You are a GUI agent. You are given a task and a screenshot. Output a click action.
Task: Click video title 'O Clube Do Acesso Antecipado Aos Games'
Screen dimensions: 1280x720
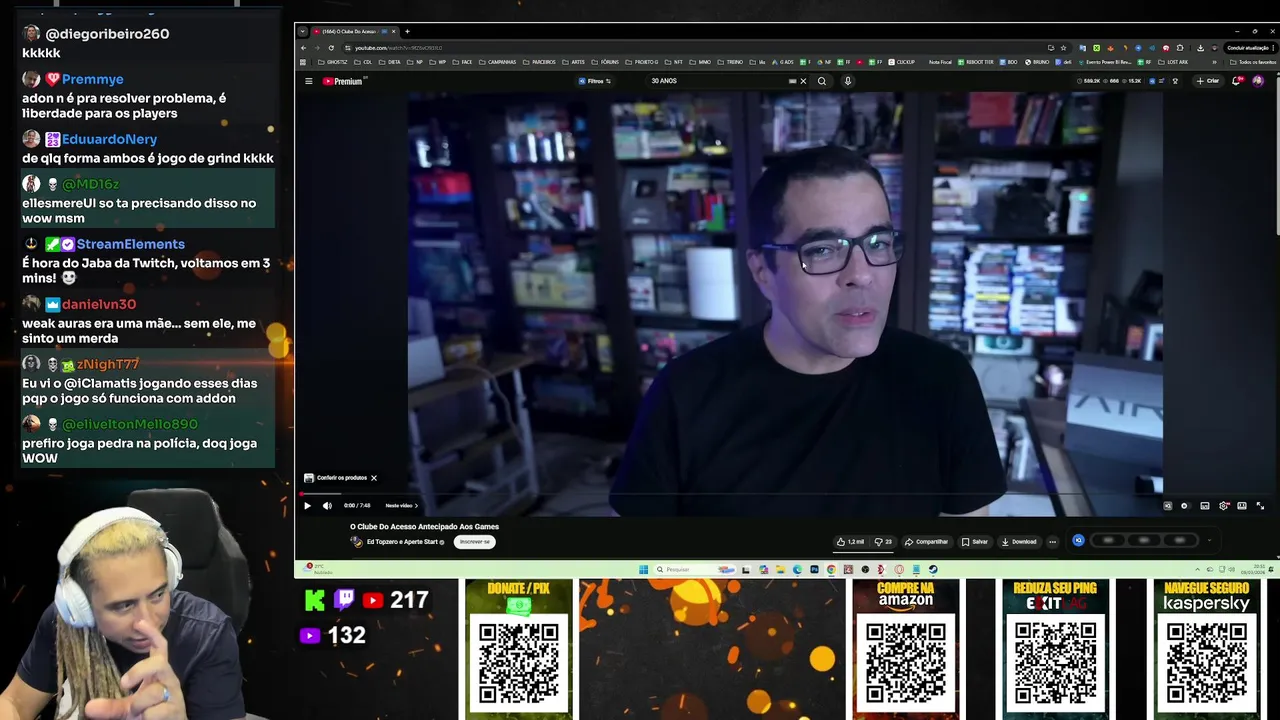click(424, 526)
